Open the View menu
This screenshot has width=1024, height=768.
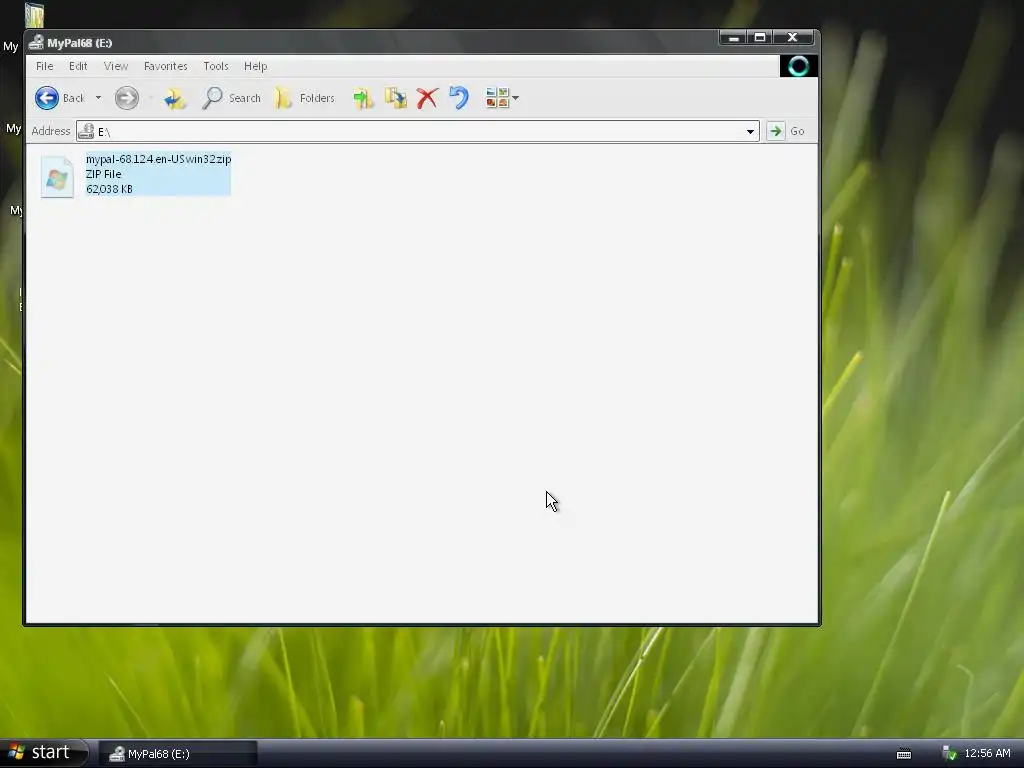coord(116,66)
